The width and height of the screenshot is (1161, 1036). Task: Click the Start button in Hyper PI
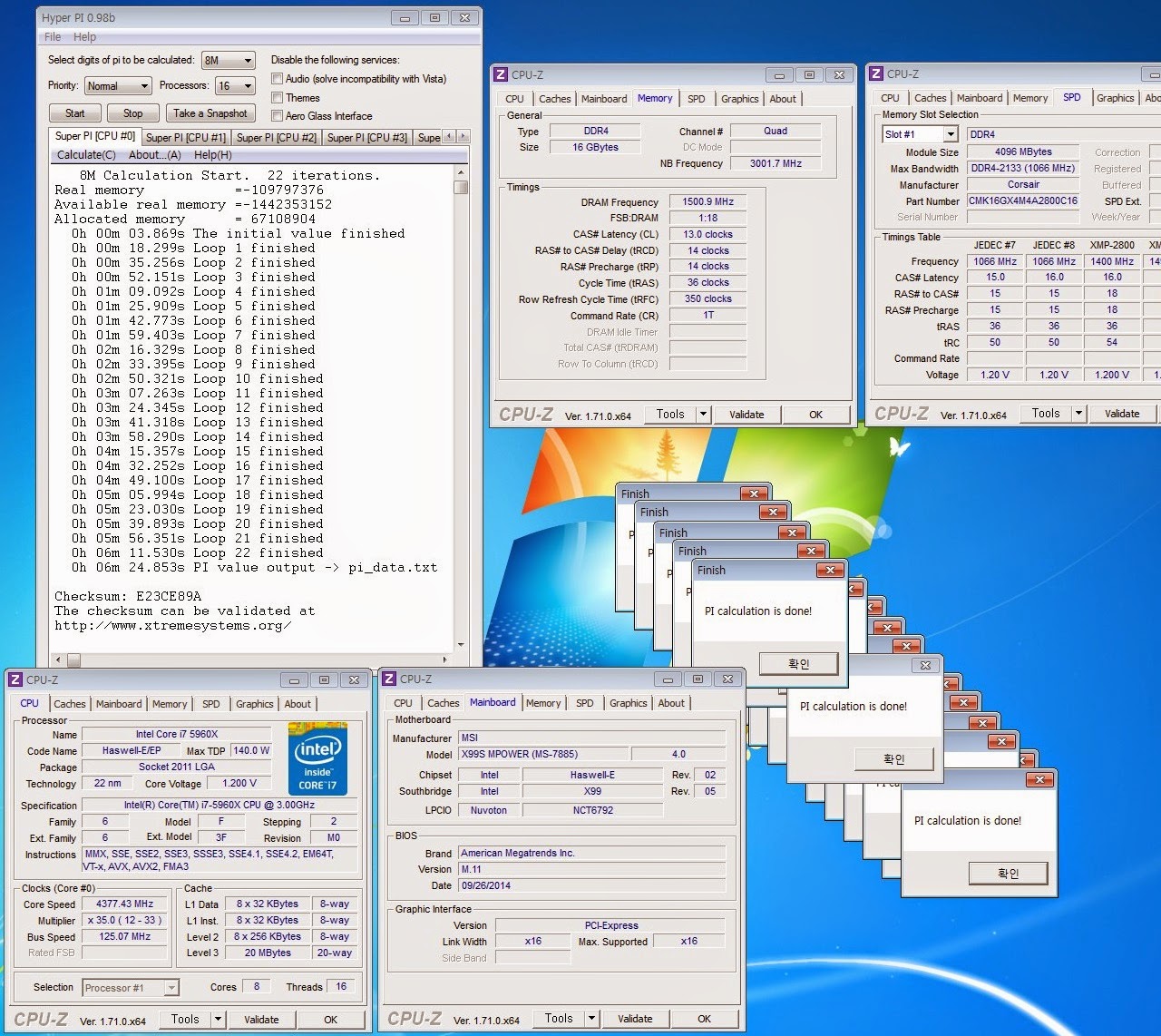click(x=75, y=113)
